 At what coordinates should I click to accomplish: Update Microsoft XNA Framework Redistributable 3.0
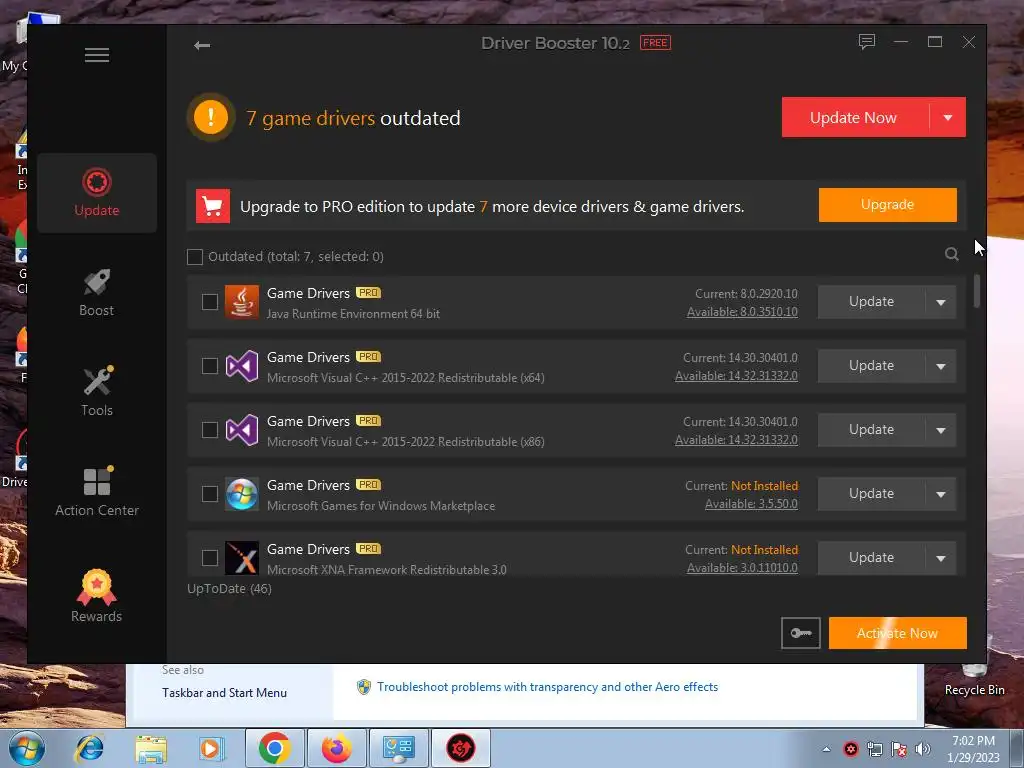coord(871,558)
